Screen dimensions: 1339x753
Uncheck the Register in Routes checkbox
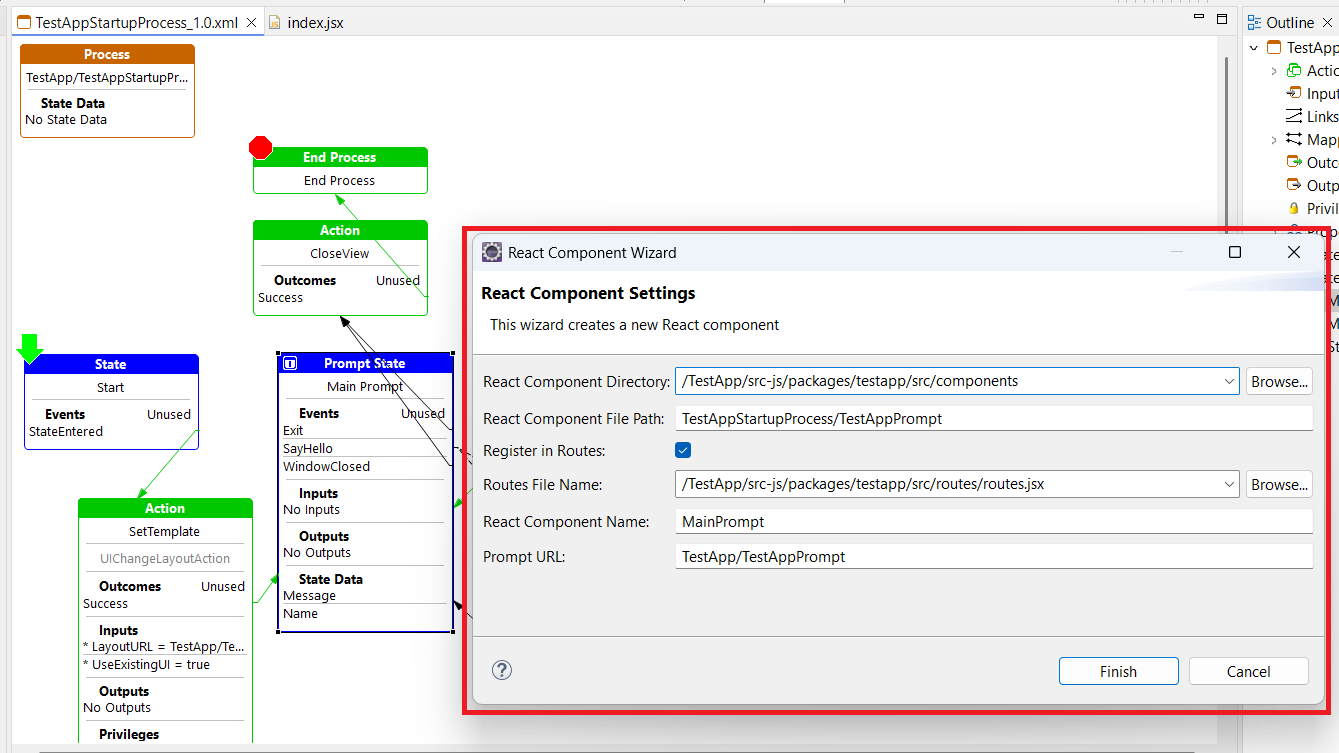click(x=683, y=451)
